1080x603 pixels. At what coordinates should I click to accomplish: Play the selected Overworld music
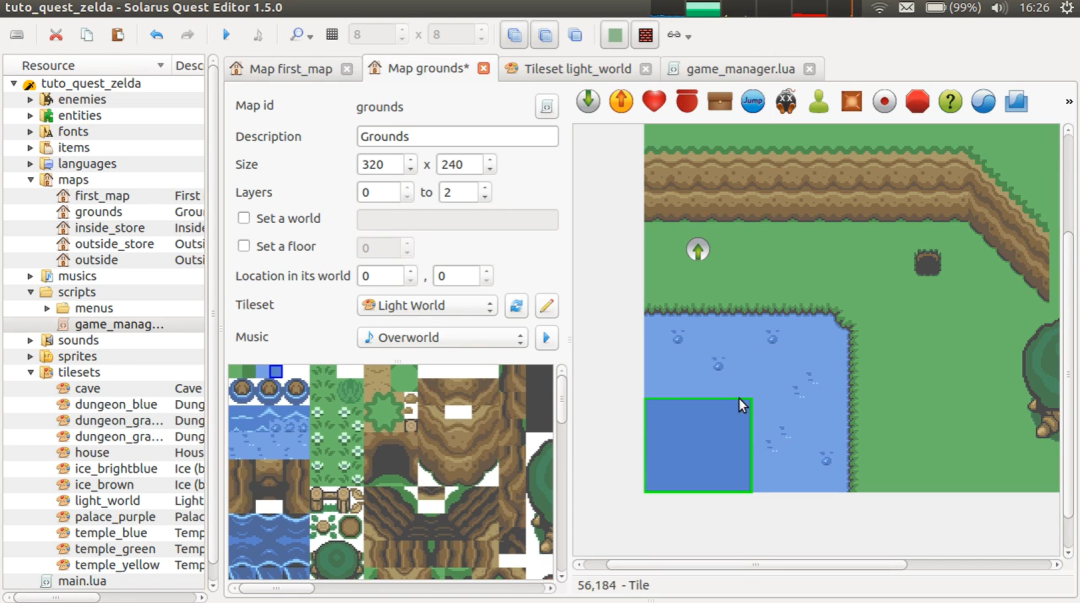pyautogui.click(x=546, y=338)
